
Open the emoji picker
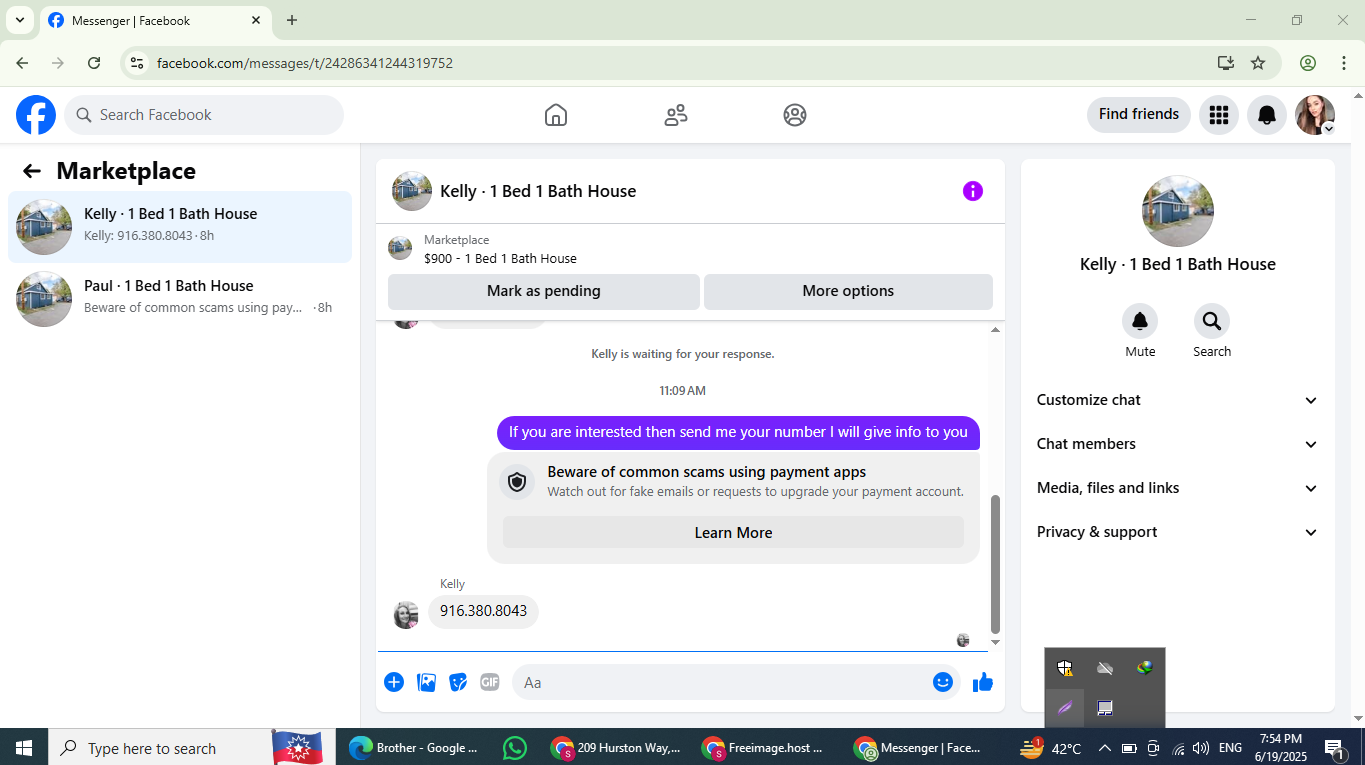tap(943, 682)
